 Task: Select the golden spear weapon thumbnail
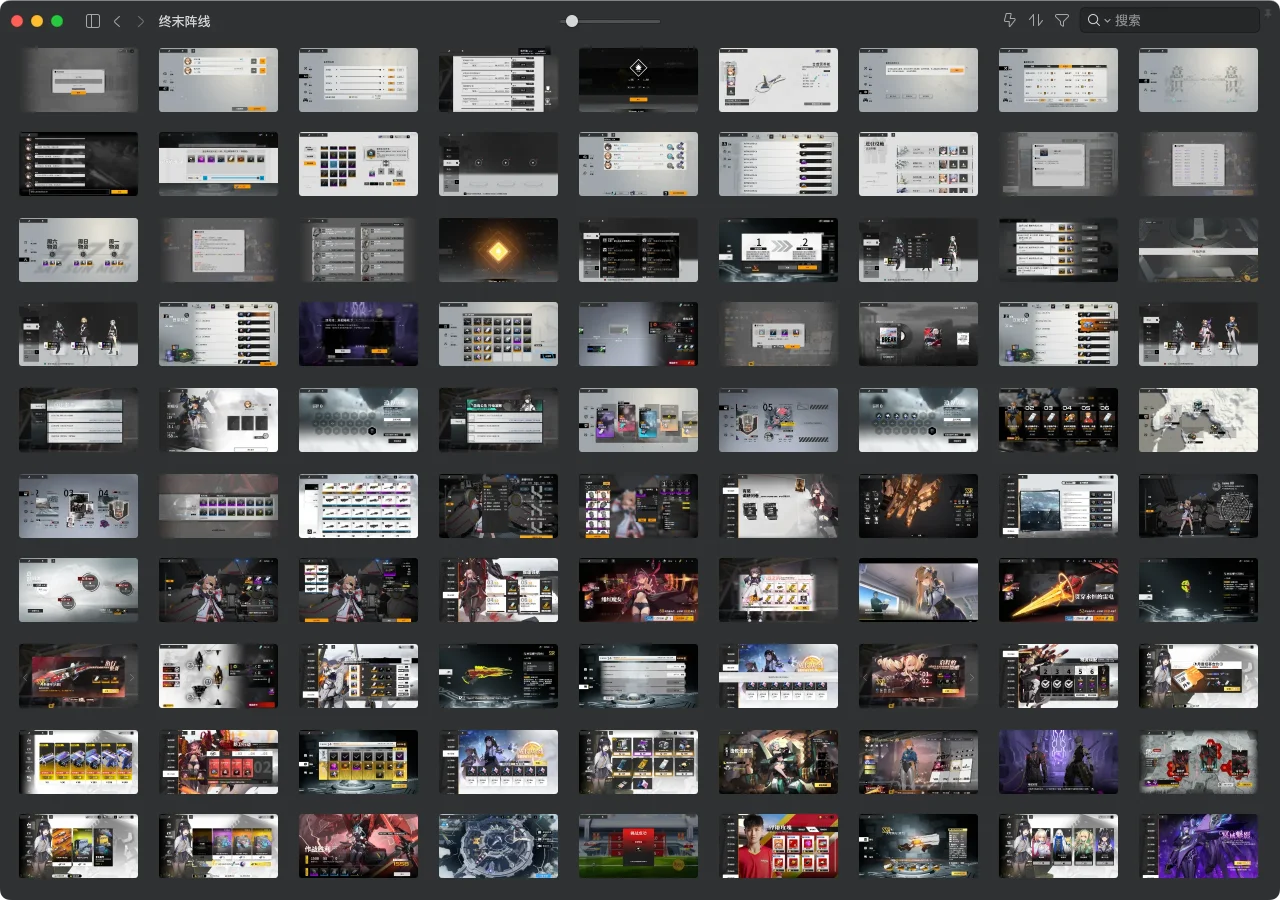[x=1058, y=590]
